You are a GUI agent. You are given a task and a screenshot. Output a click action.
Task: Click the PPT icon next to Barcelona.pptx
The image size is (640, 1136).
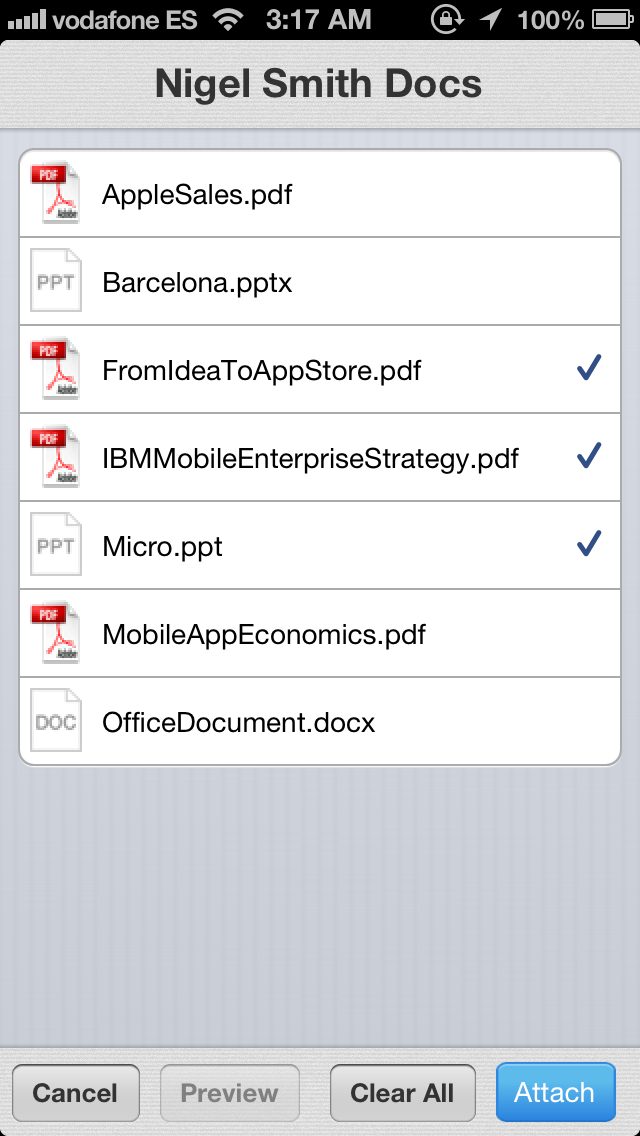tap(55, 282)
